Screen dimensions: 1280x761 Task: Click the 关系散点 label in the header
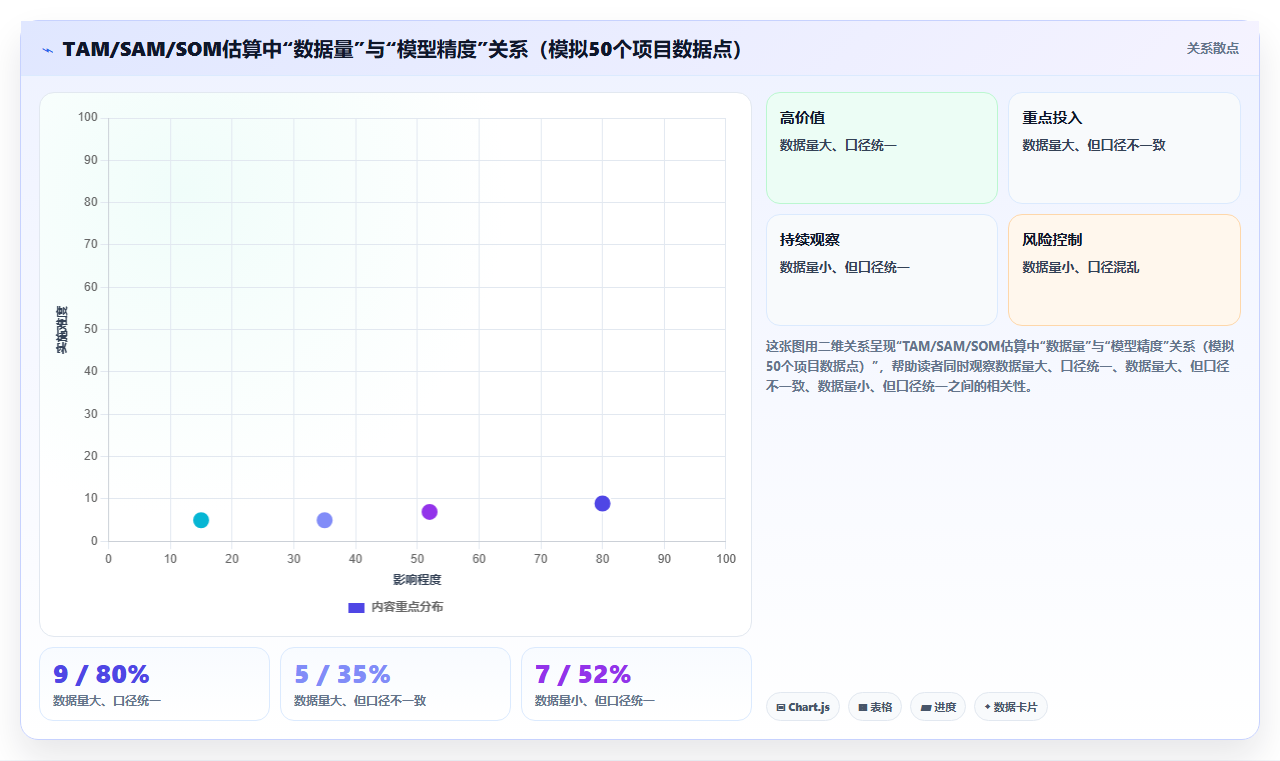click(1213, 48)
